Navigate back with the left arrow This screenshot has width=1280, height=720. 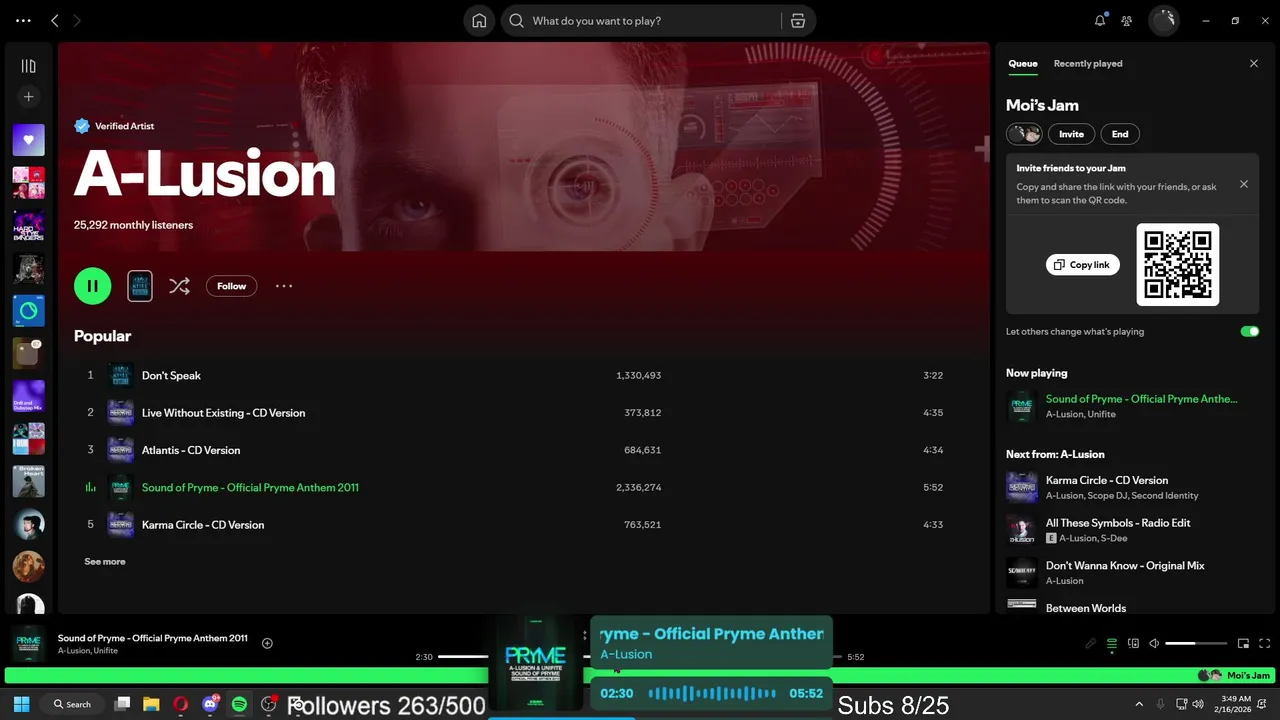click(x=55, y=21)
